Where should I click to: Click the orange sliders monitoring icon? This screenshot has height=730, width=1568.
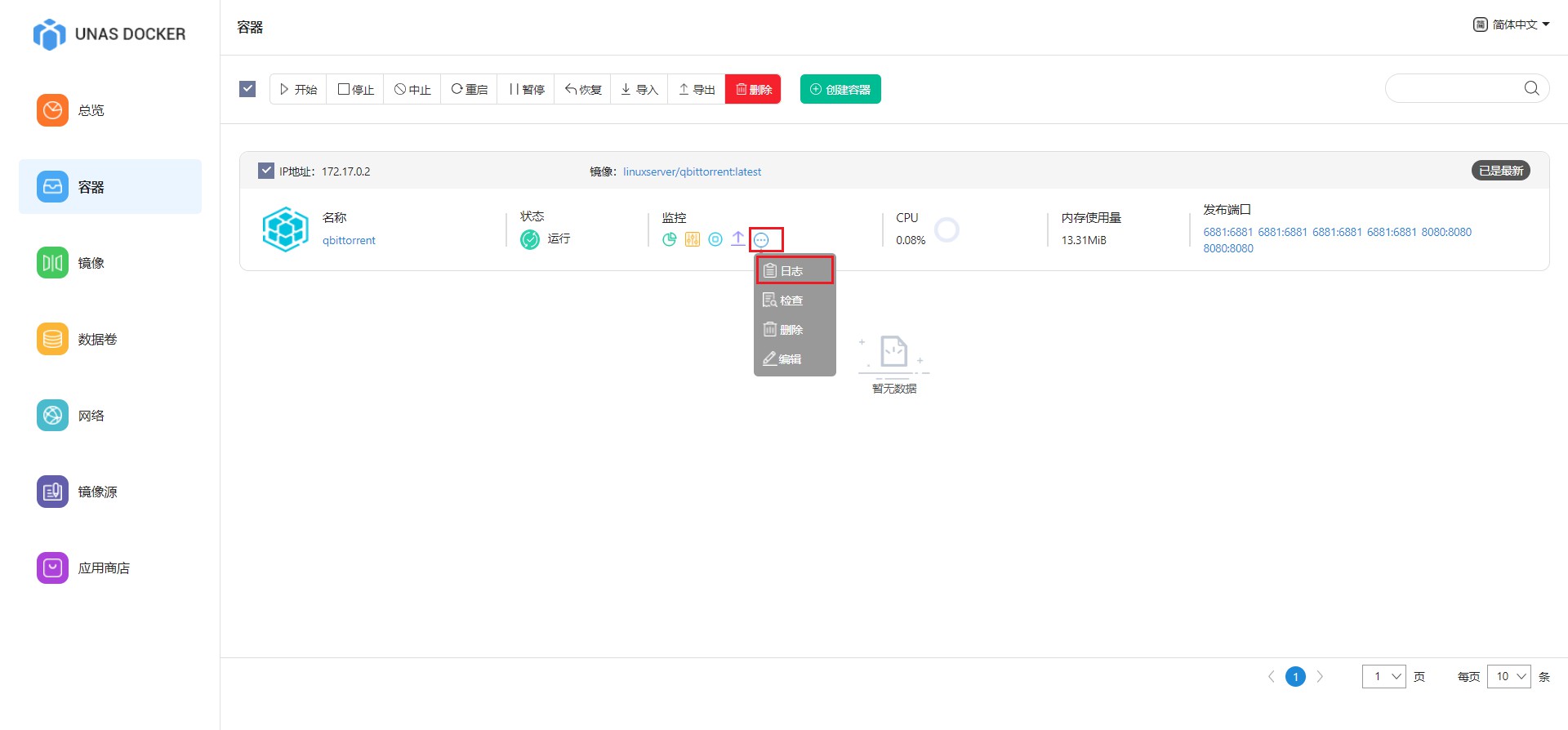692,239
